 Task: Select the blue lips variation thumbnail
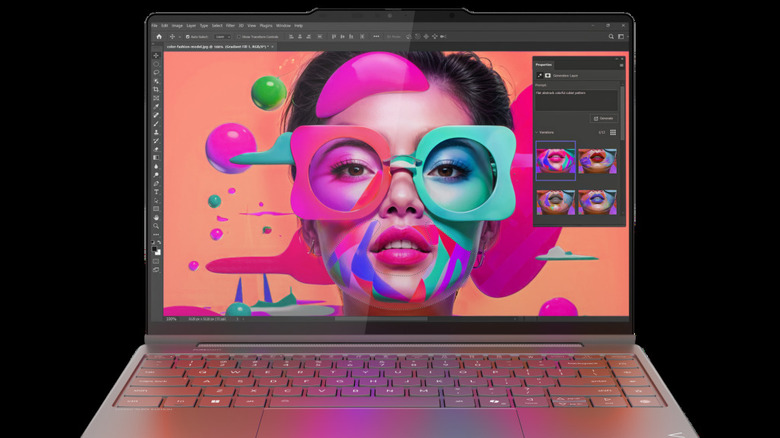[x=597, y=202]
